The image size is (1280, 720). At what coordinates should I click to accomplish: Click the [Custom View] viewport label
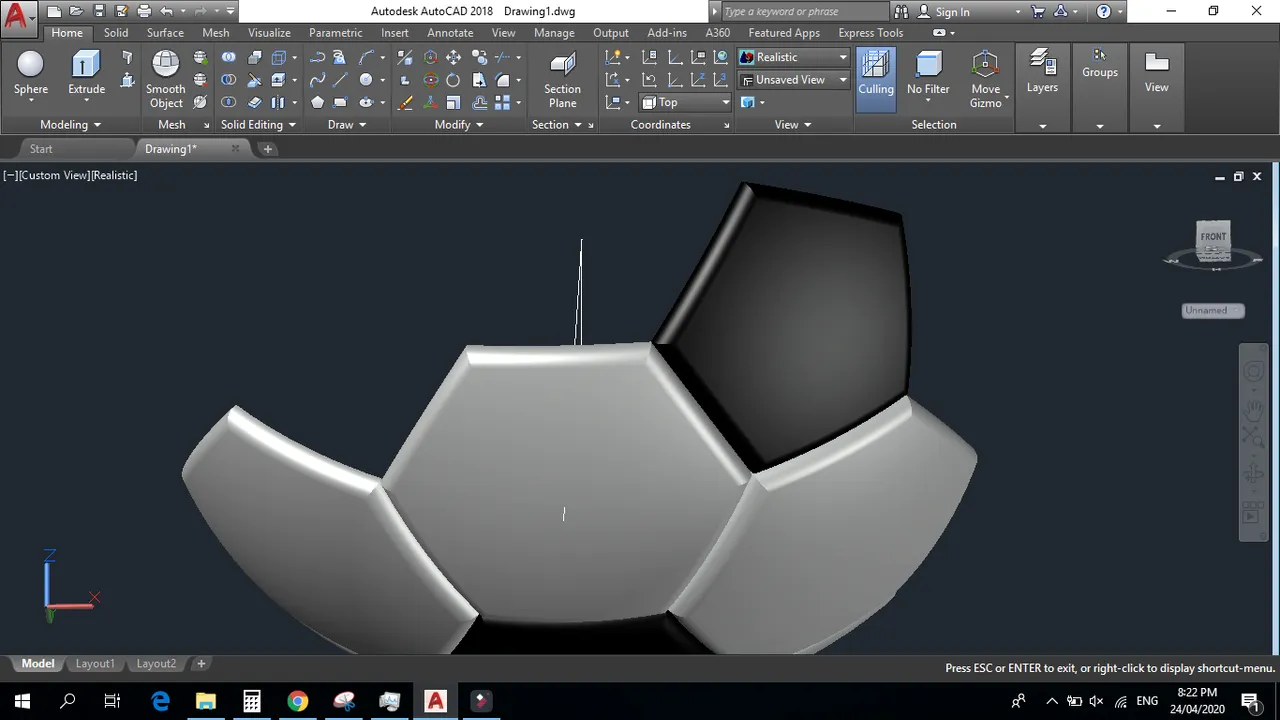(x=54, y=175)
